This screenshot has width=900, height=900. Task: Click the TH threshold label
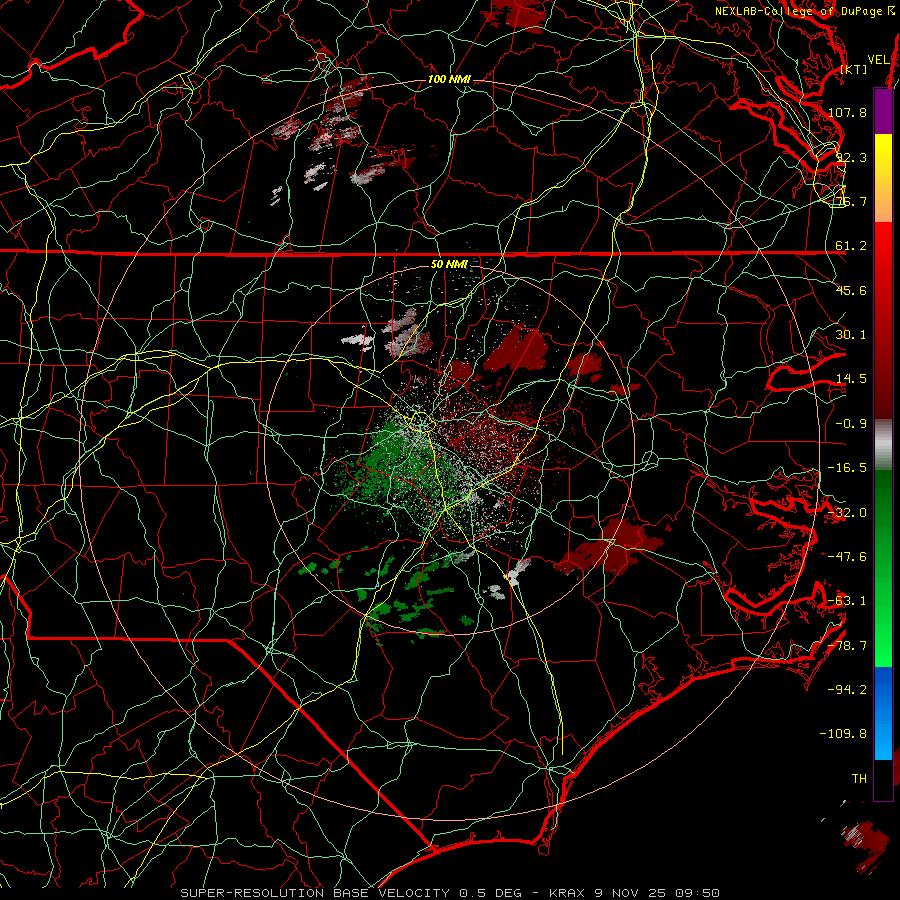(x=859, y=779)
